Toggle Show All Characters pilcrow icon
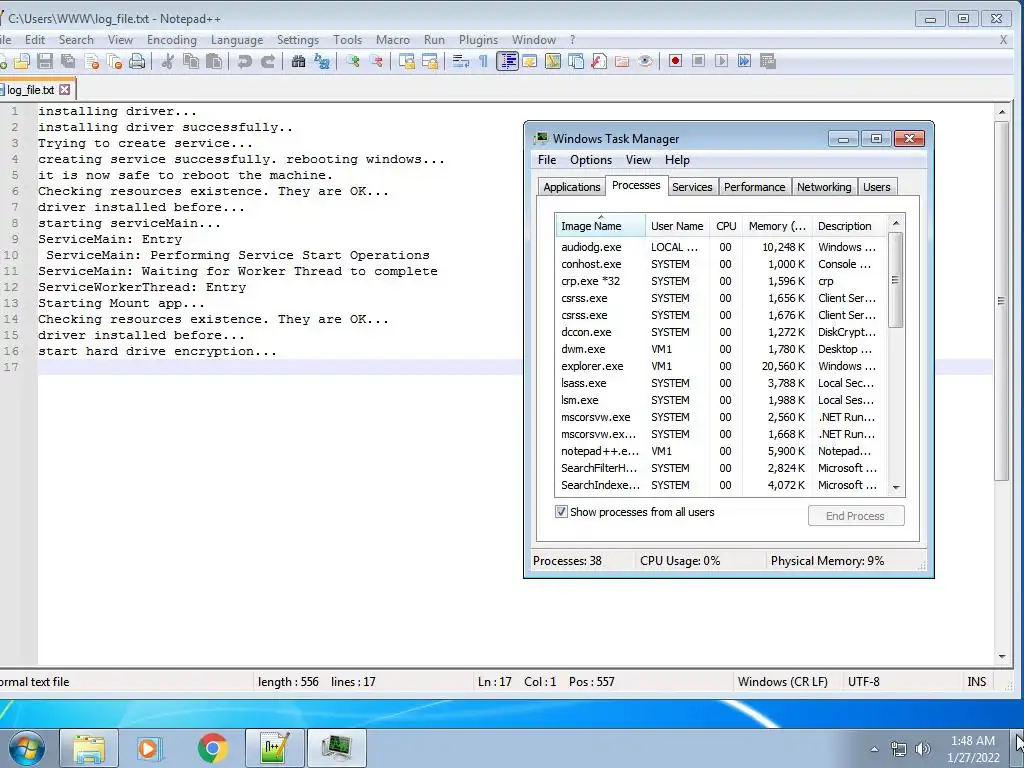The height and width of the screenshot is (768, 1024). [x=483, y=61]
